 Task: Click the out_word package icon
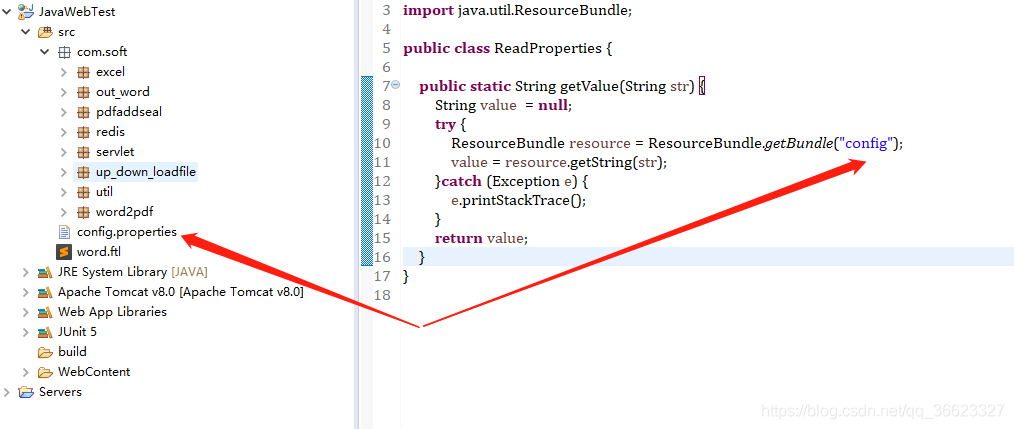[x=83, y=92]
